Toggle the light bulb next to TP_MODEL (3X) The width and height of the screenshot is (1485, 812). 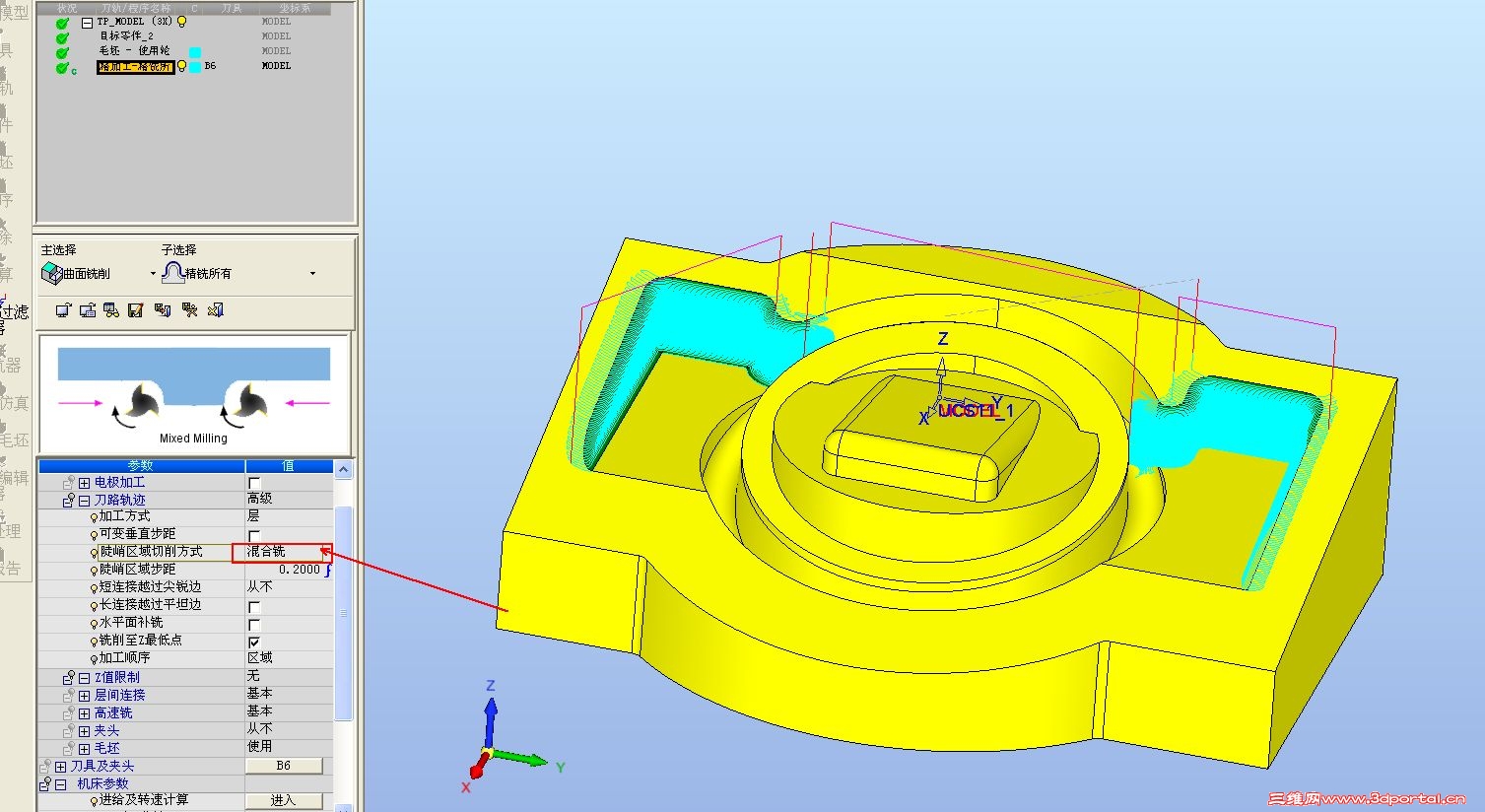(181, 22)
